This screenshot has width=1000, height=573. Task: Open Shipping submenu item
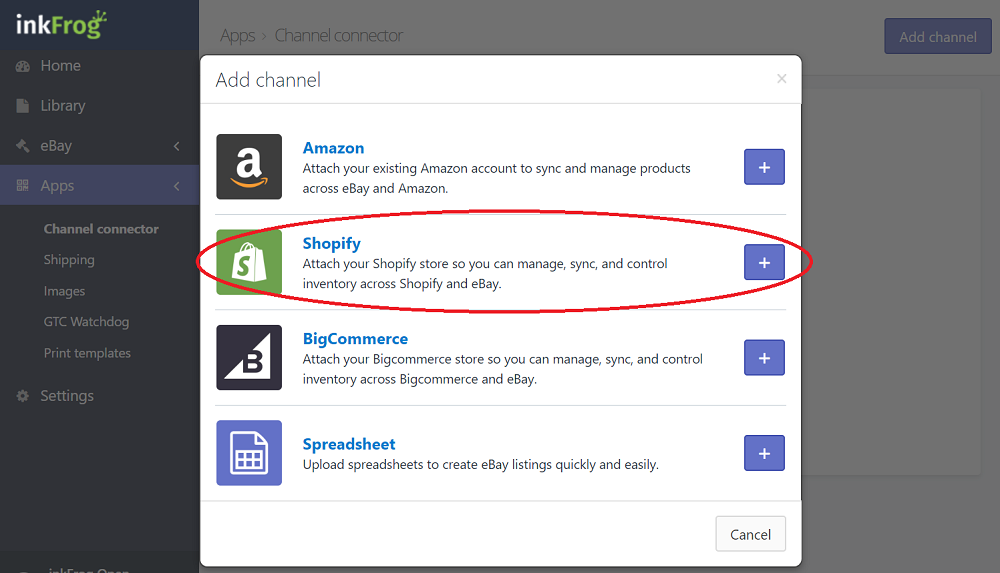click(69, 260)
